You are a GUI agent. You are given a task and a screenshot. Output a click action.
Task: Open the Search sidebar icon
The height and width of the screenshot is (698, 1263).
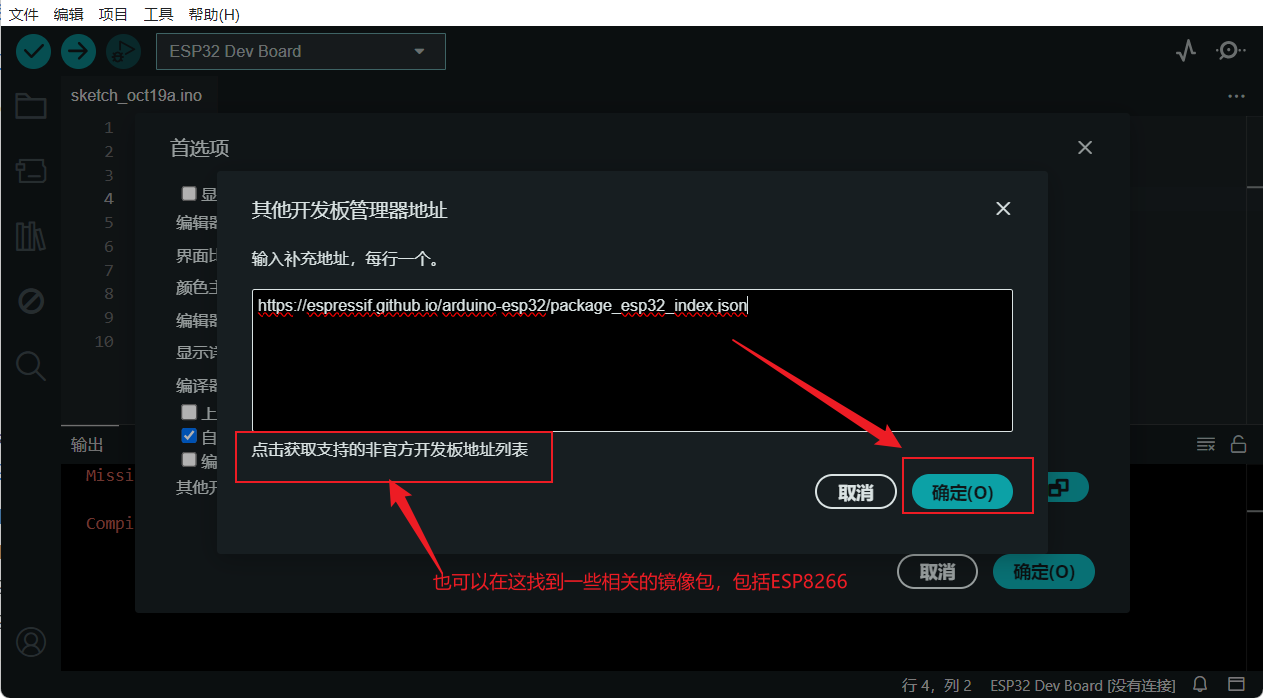click(31, 366)
